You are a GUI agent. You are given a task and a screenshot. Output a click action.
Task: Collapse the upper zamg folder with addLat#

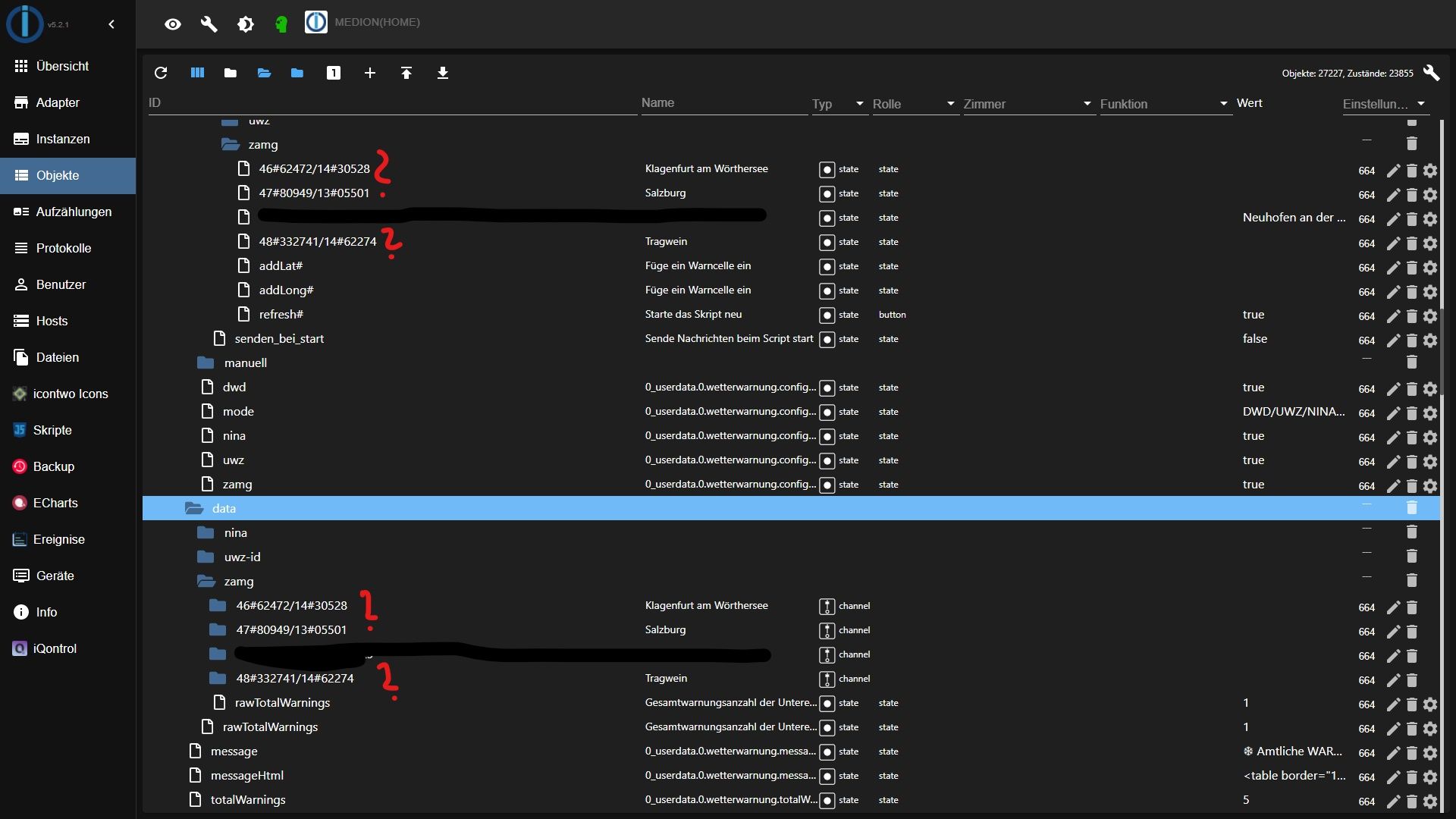click(x=231, y=144)
